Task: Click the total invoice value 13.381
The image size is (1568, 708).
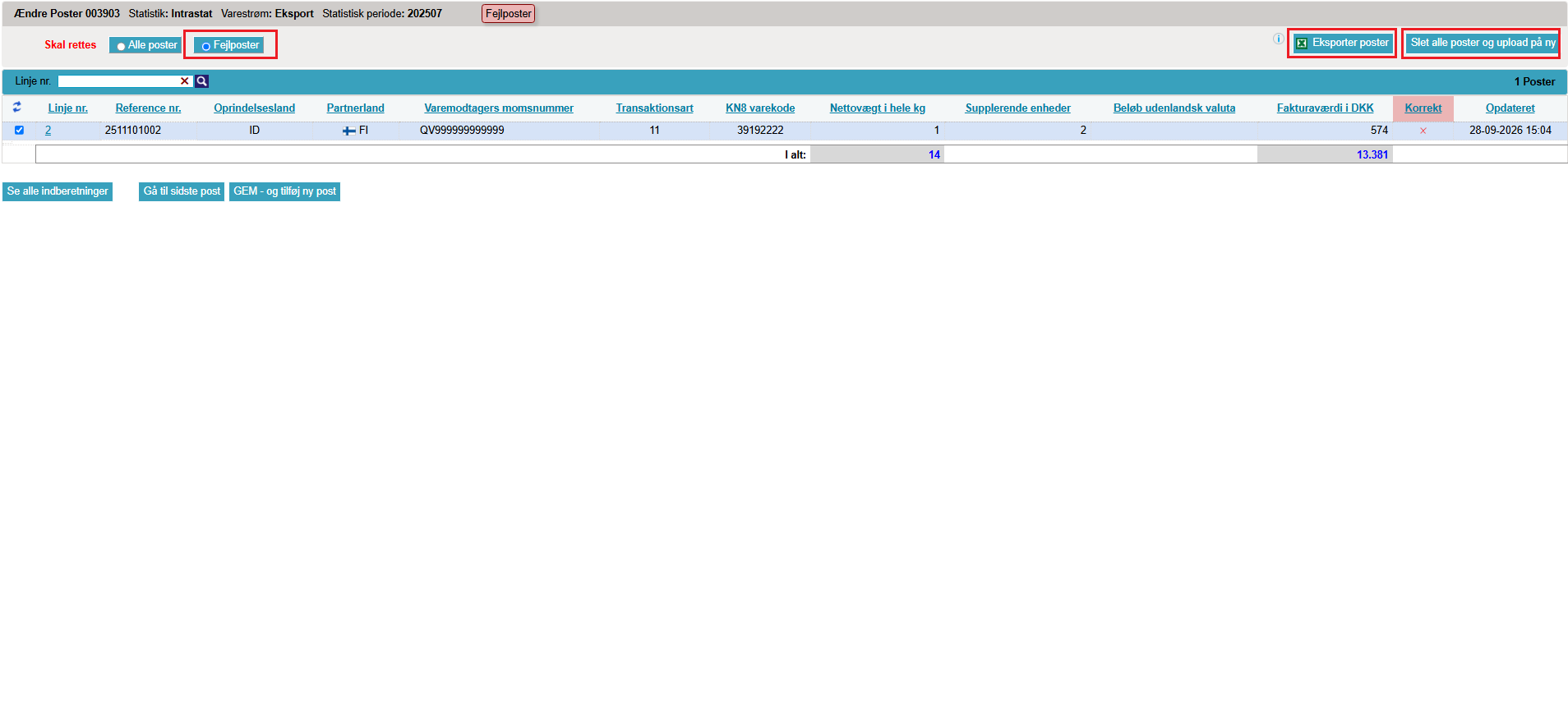Action: 1372,154
